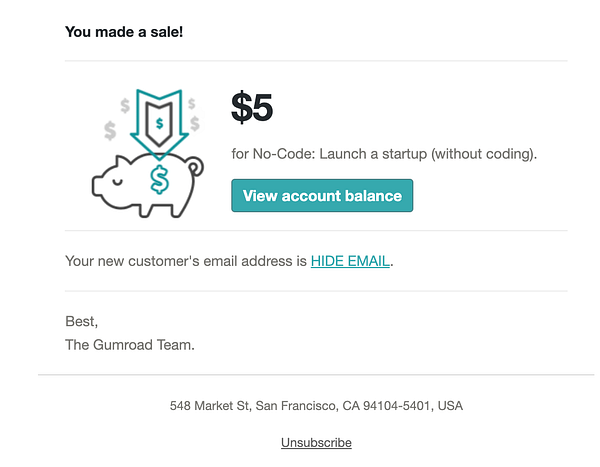Click the small dollar sign inside the arrow
Viewport: 600px width, 467px height.
160,123
